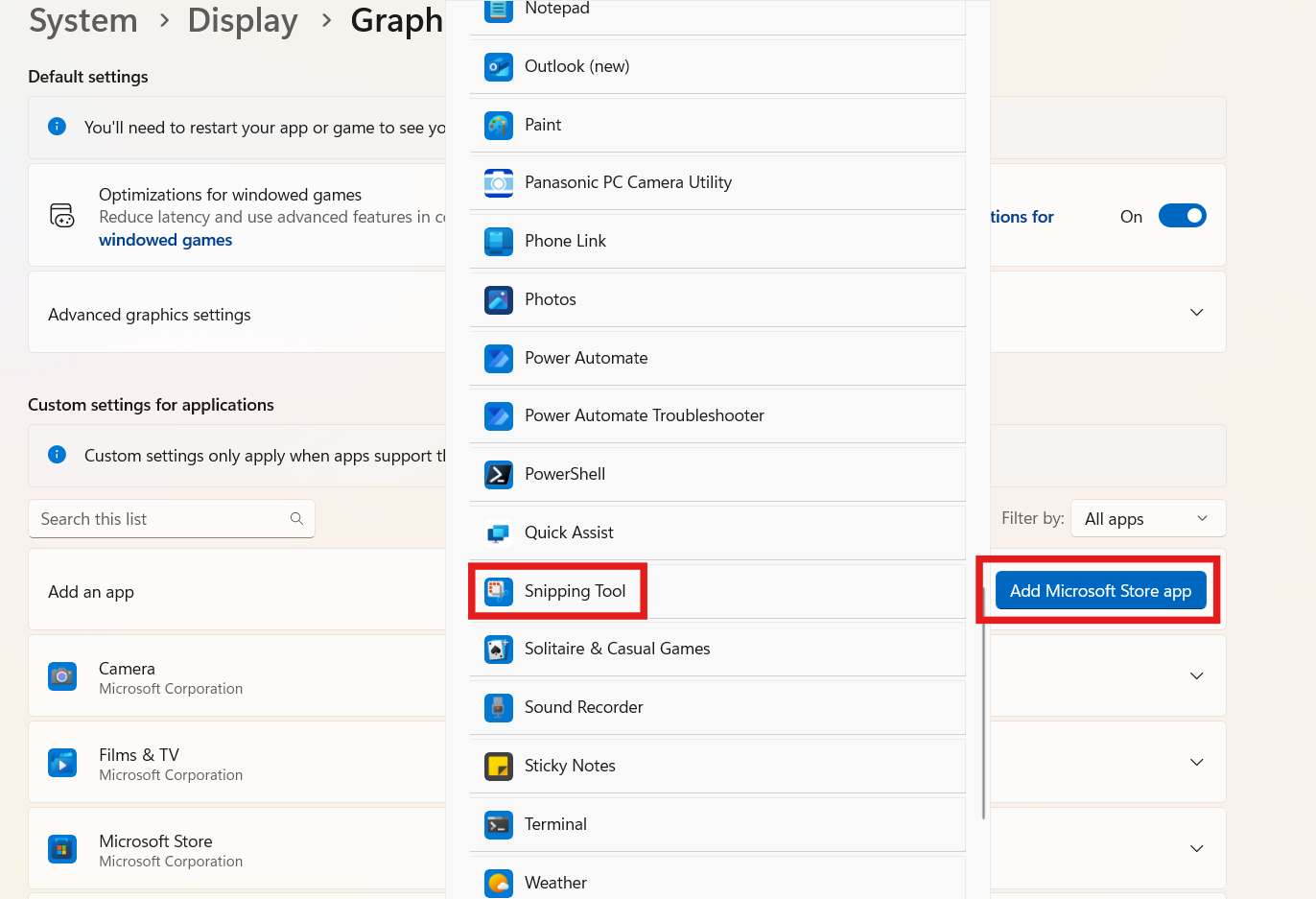
Task: Click the Weather app icon
Action: pos(499,883)
